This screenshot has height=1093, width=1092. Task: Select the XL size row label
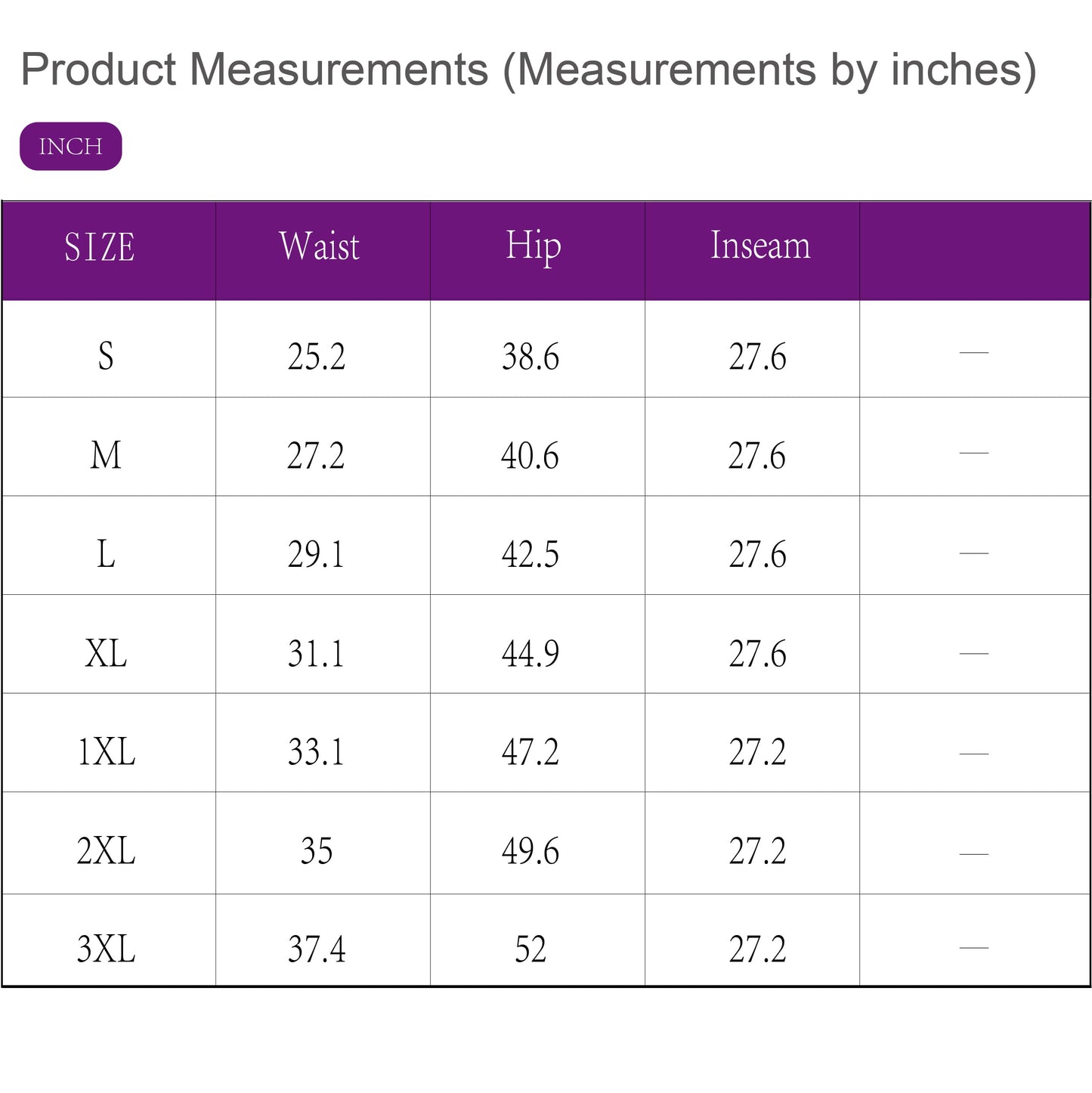(x=106, y=653)
